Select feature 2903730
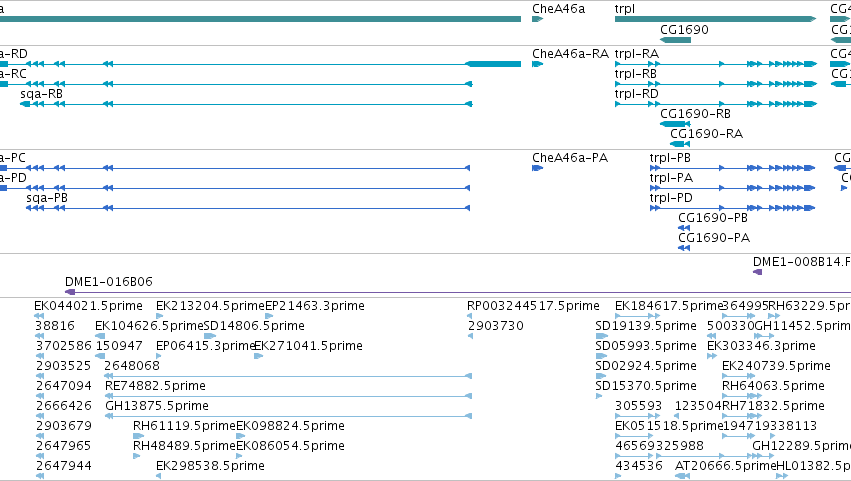Viewport: 851px width, 481px height. tap(496, 326)
